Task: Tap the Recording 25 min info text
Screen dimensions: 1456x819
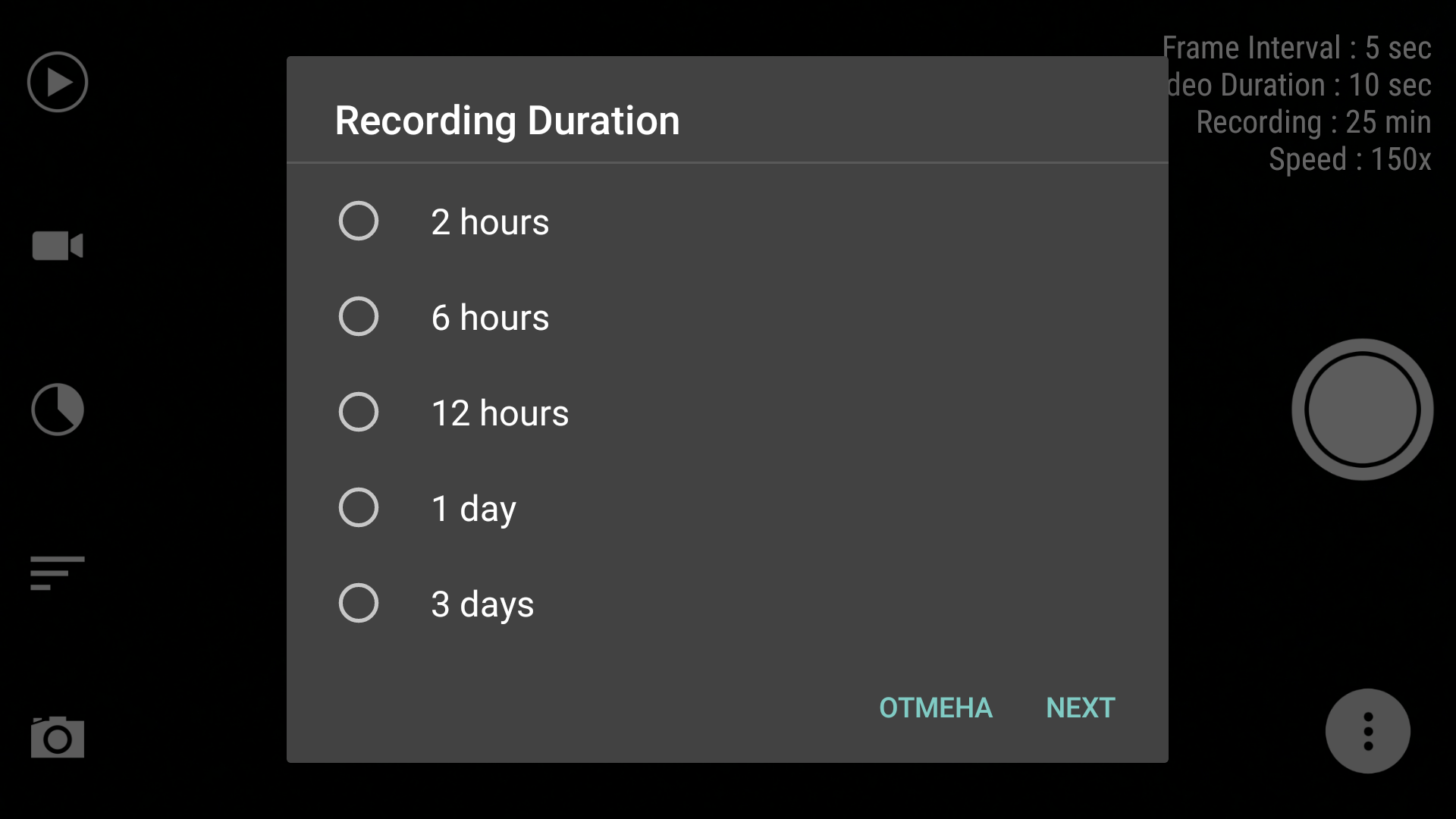Action: pos(1313,122)
